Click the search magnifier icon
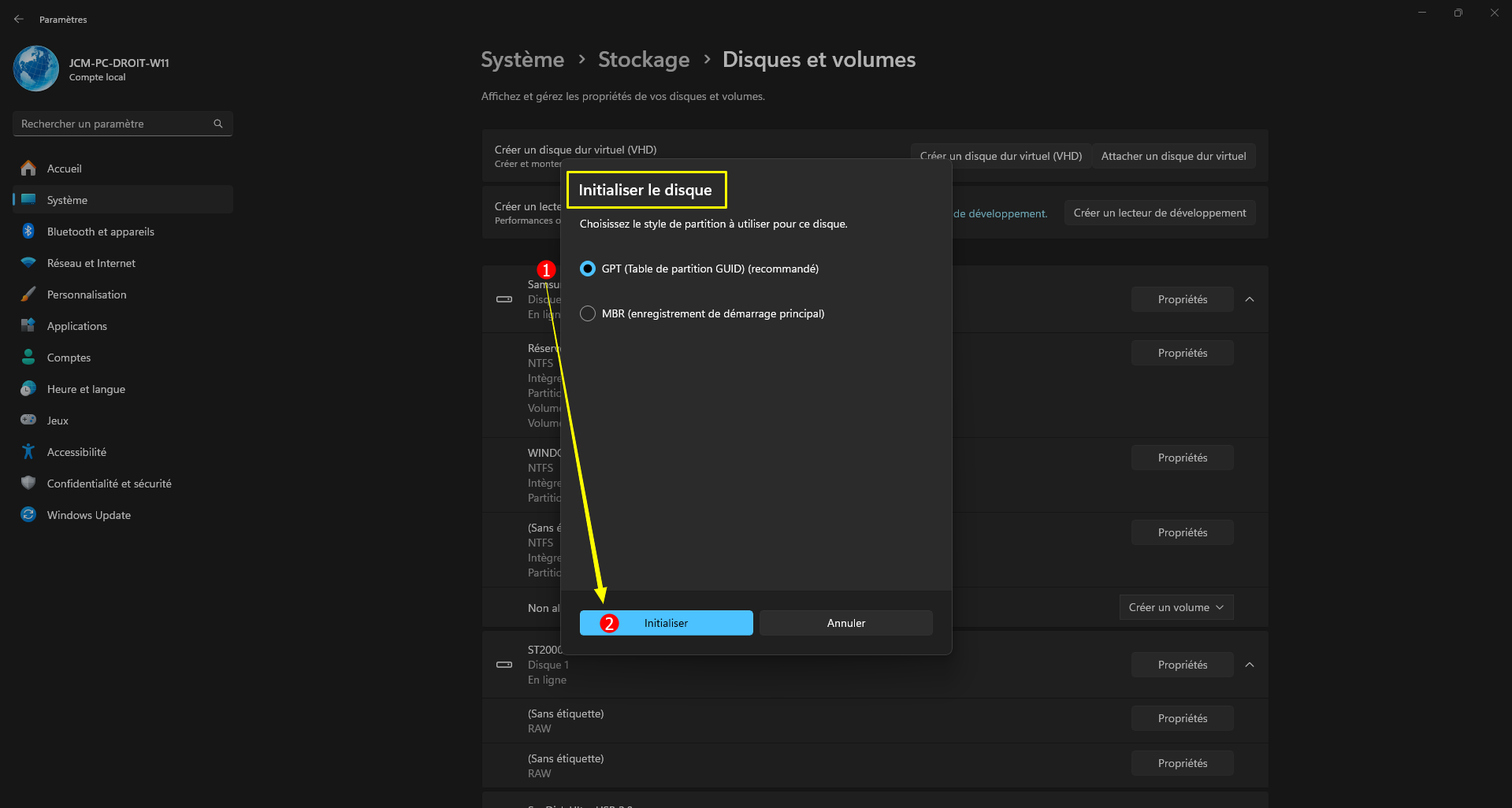Screen dimensions: 1512x808 218,124
